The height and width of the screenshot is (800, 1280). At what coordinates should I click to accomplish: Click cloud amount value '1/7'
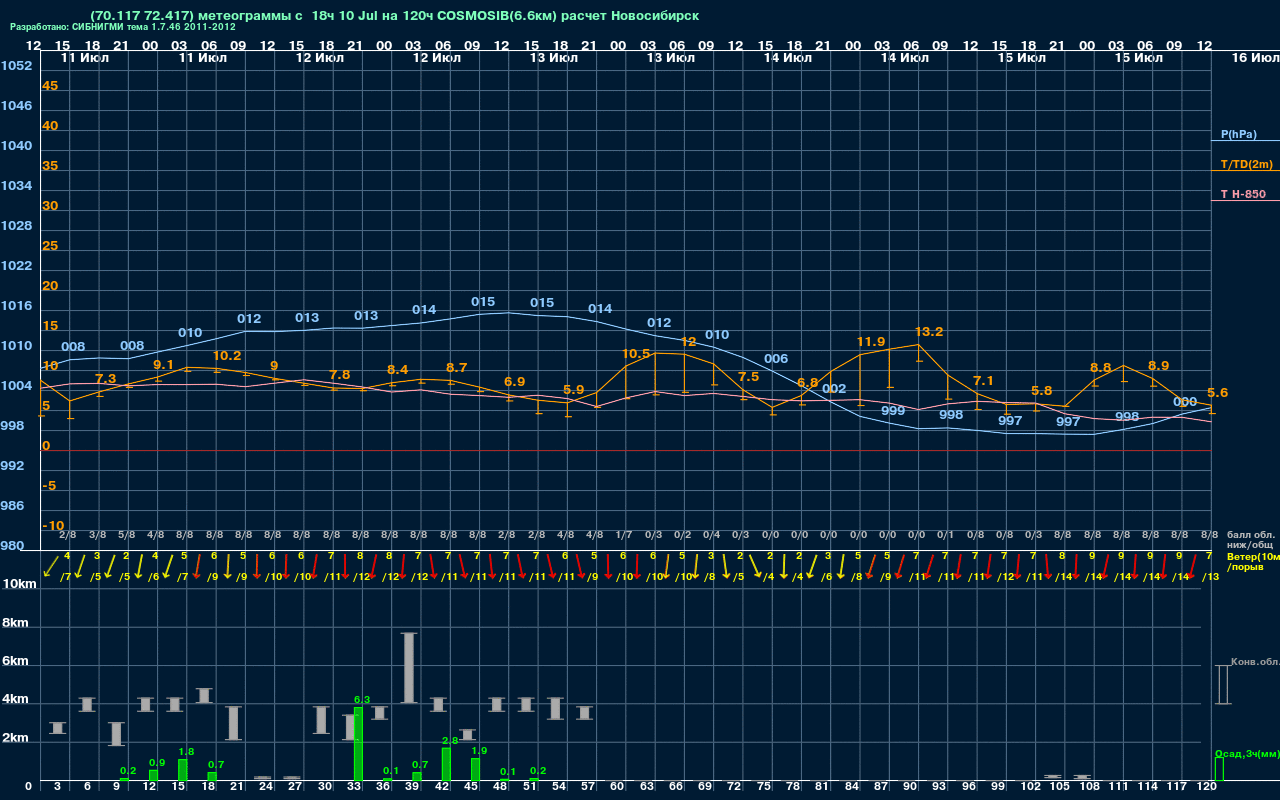pyautogui.click(x=624, y=536)
